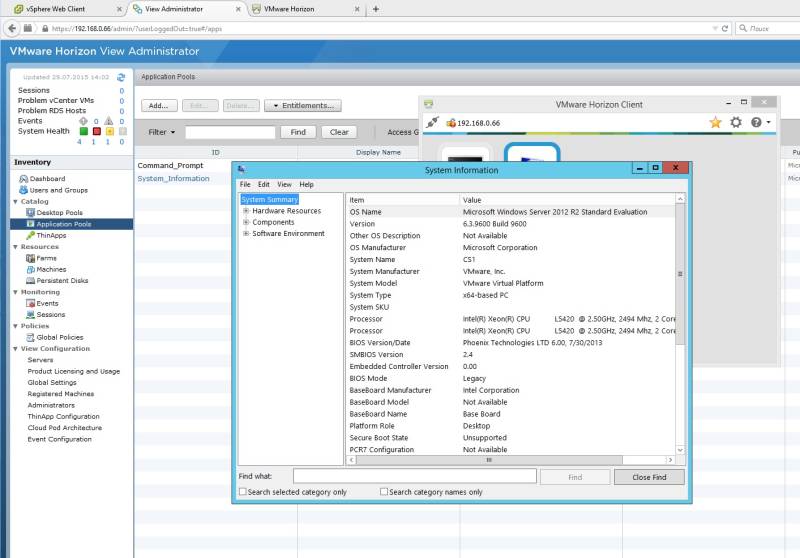Switch to VMware Horizon browser tab
Image resolution: width=800 pixels, height=558 pixels.
click(306, 9)
